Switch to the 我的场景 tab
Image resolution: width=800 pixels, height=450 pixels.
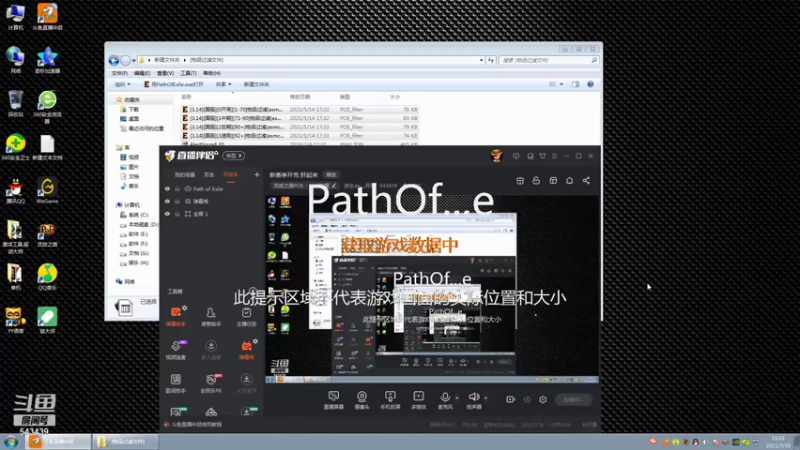pos(185,174)
